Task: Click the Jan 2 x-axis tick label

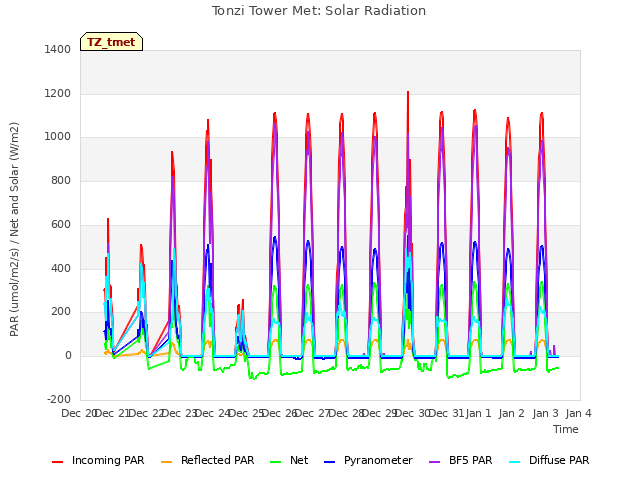Action: click(512, 413)
